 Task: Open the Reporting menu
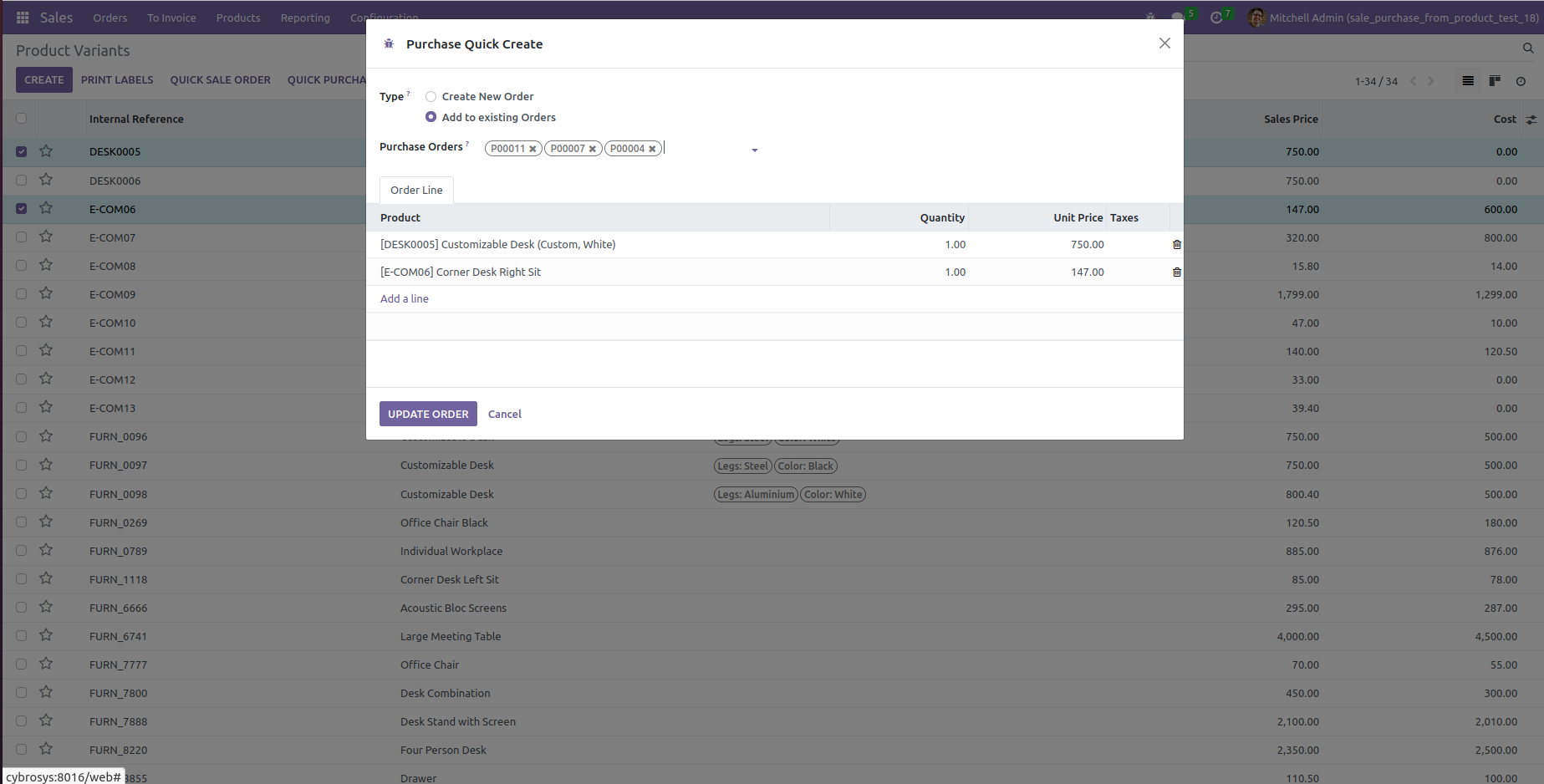pos(305,18)
